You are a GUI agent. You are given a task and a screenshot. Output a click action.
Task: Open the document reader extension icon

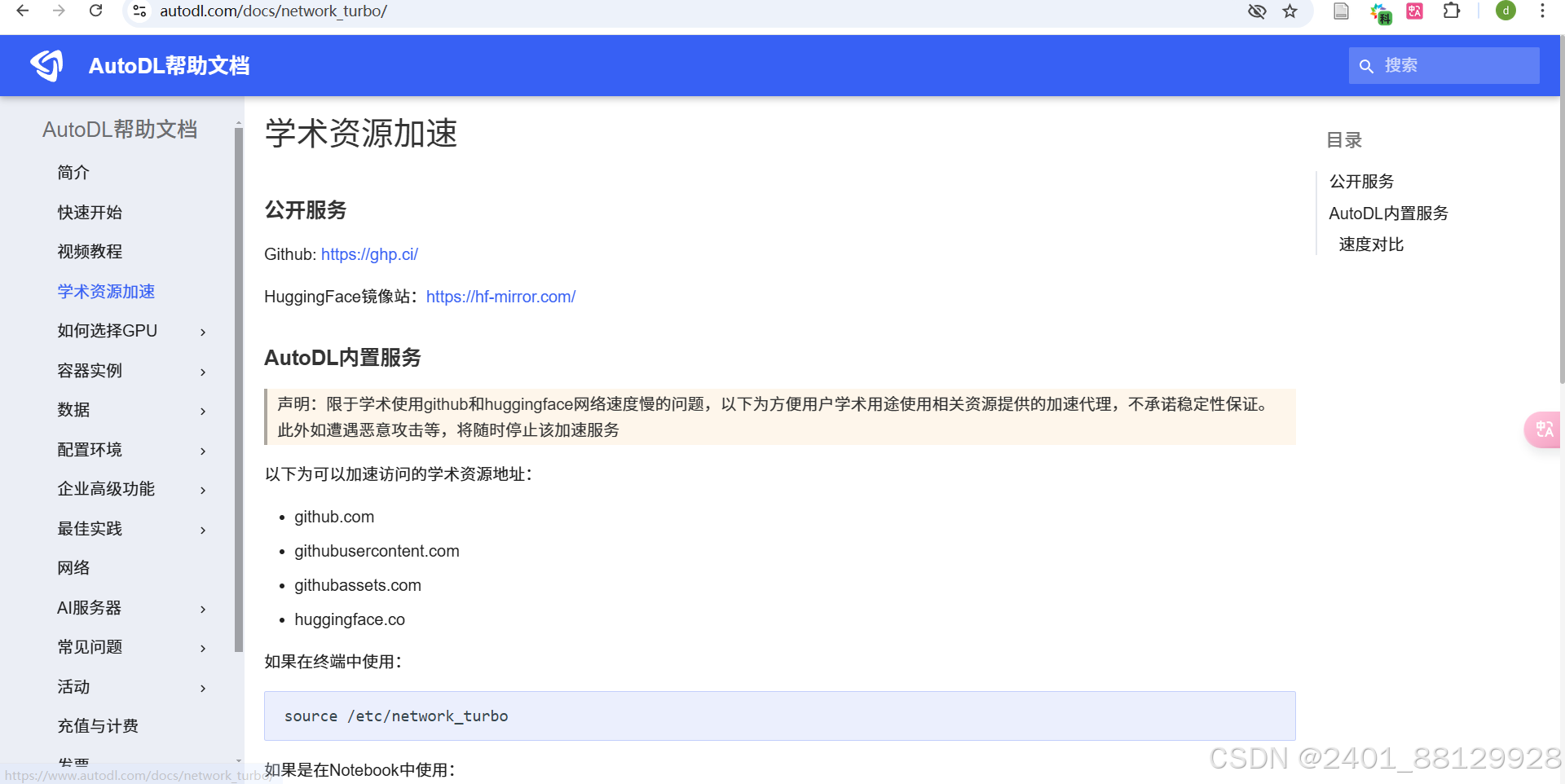pos(1341,11)
